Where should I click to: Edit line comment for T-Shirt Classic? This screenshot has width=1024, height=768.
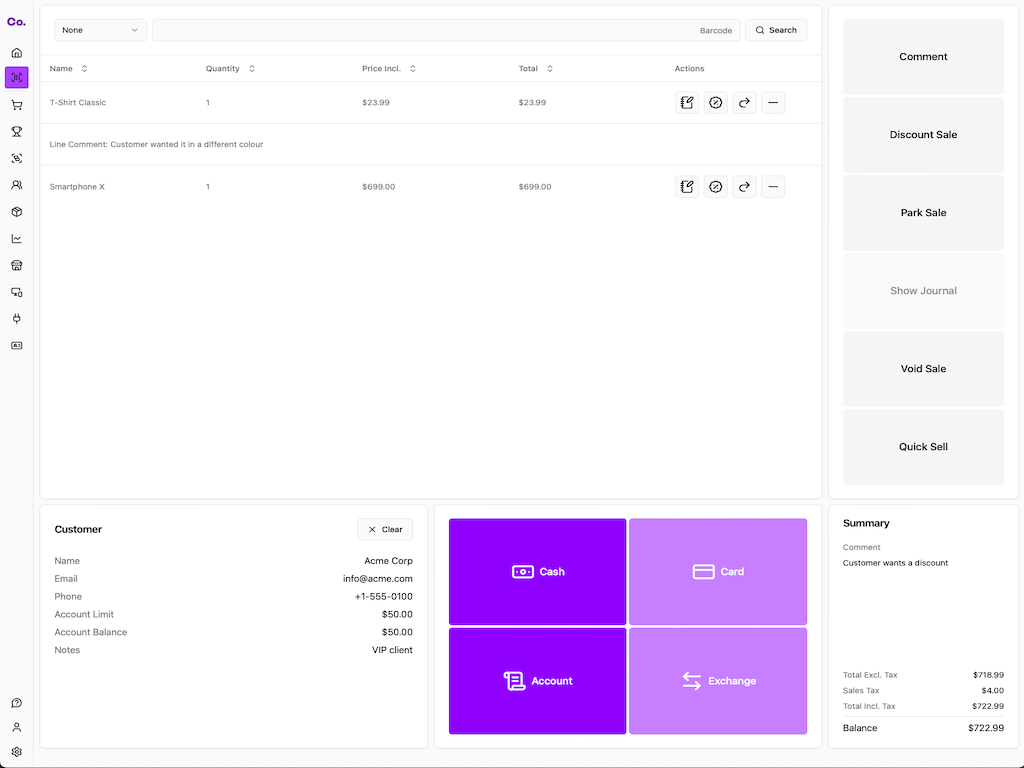686,102
